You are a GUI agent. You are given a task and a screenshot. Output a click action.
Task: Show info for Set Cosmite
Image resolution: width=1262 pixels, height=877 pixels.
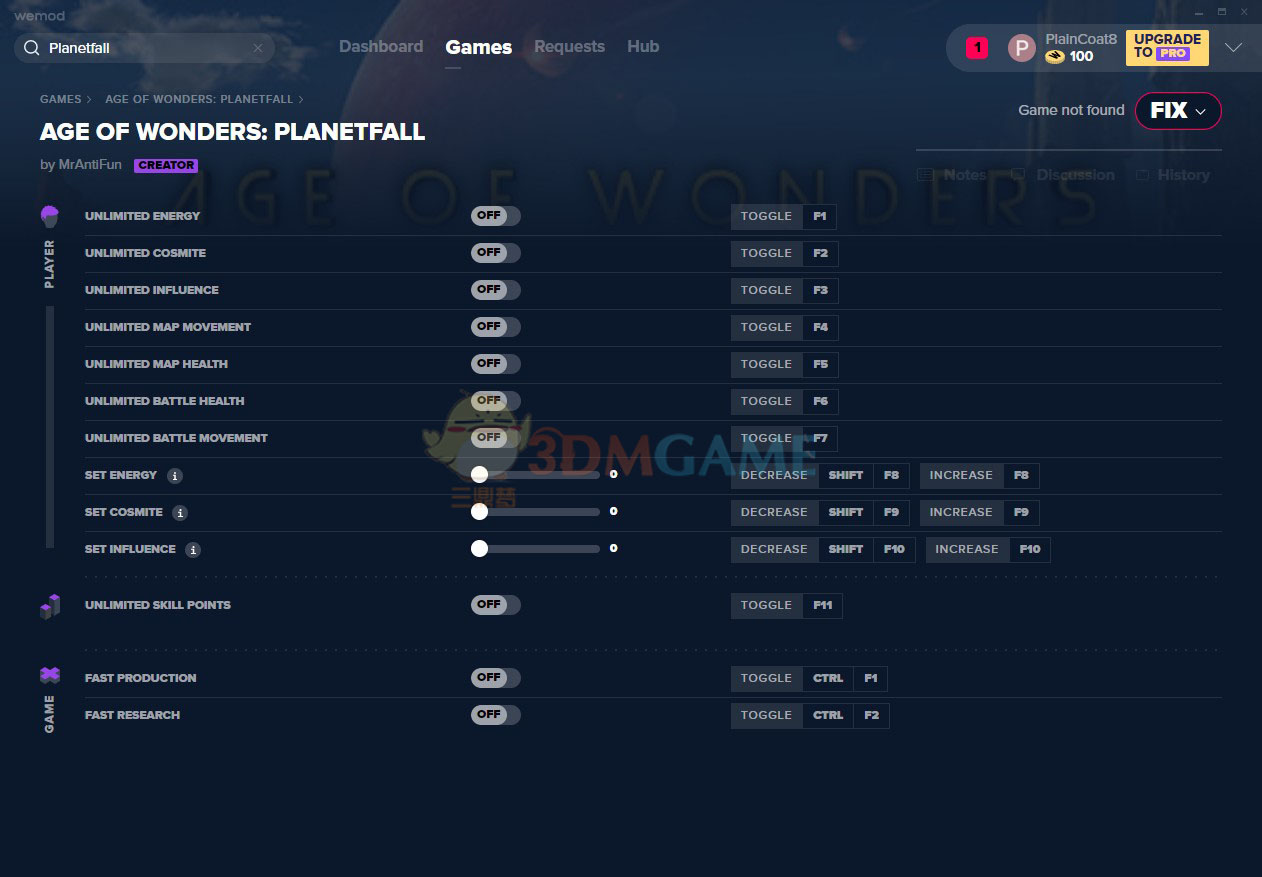tap(180, 513)
